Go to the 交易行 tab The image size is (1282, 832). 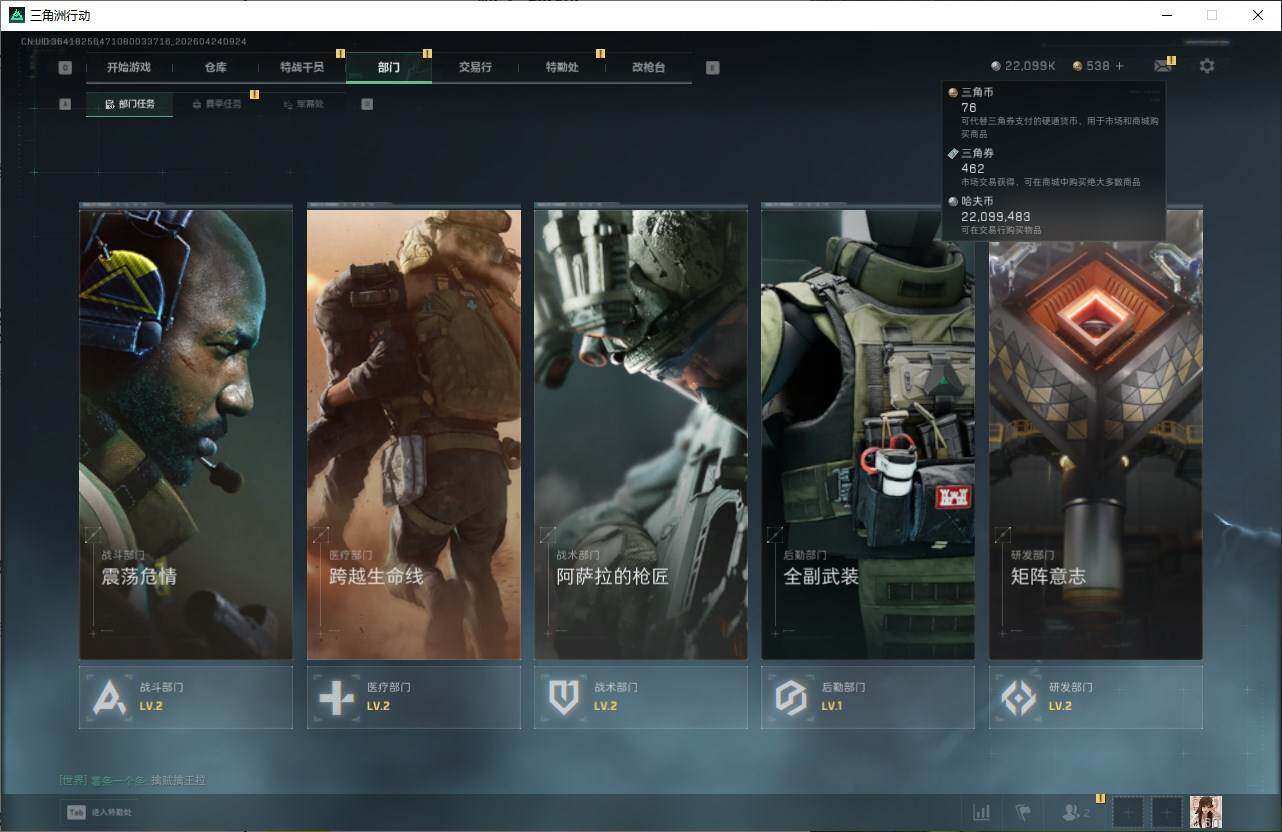pos(475,68)
